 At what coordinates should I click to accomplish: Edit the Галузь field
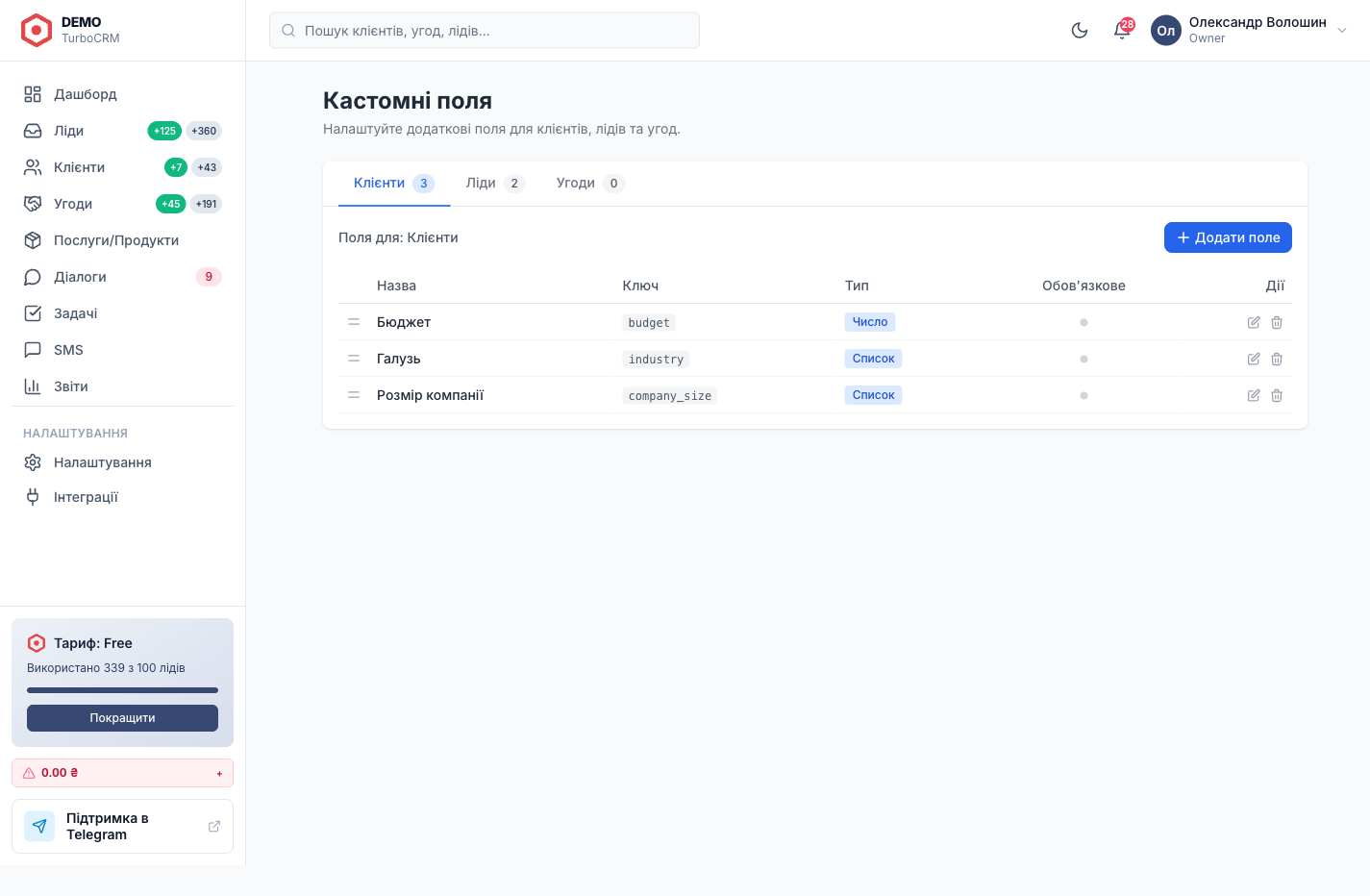click(1254, 359)
